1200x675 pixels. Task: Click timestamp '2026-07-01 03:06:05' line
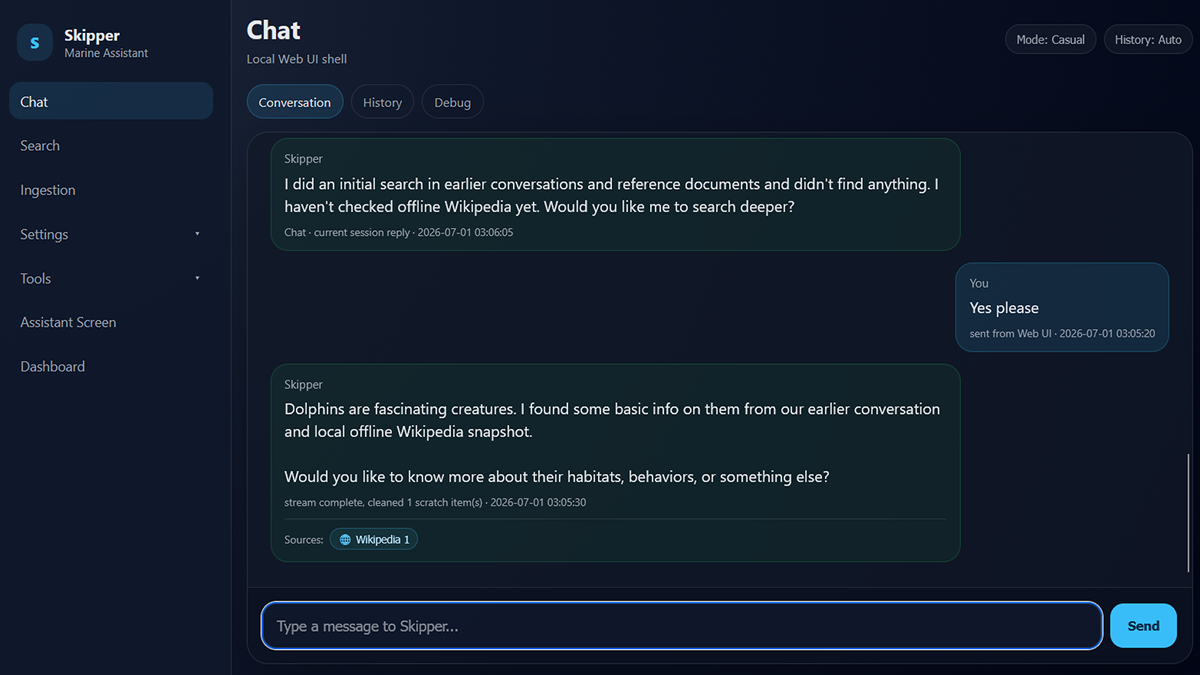(399, 232)
